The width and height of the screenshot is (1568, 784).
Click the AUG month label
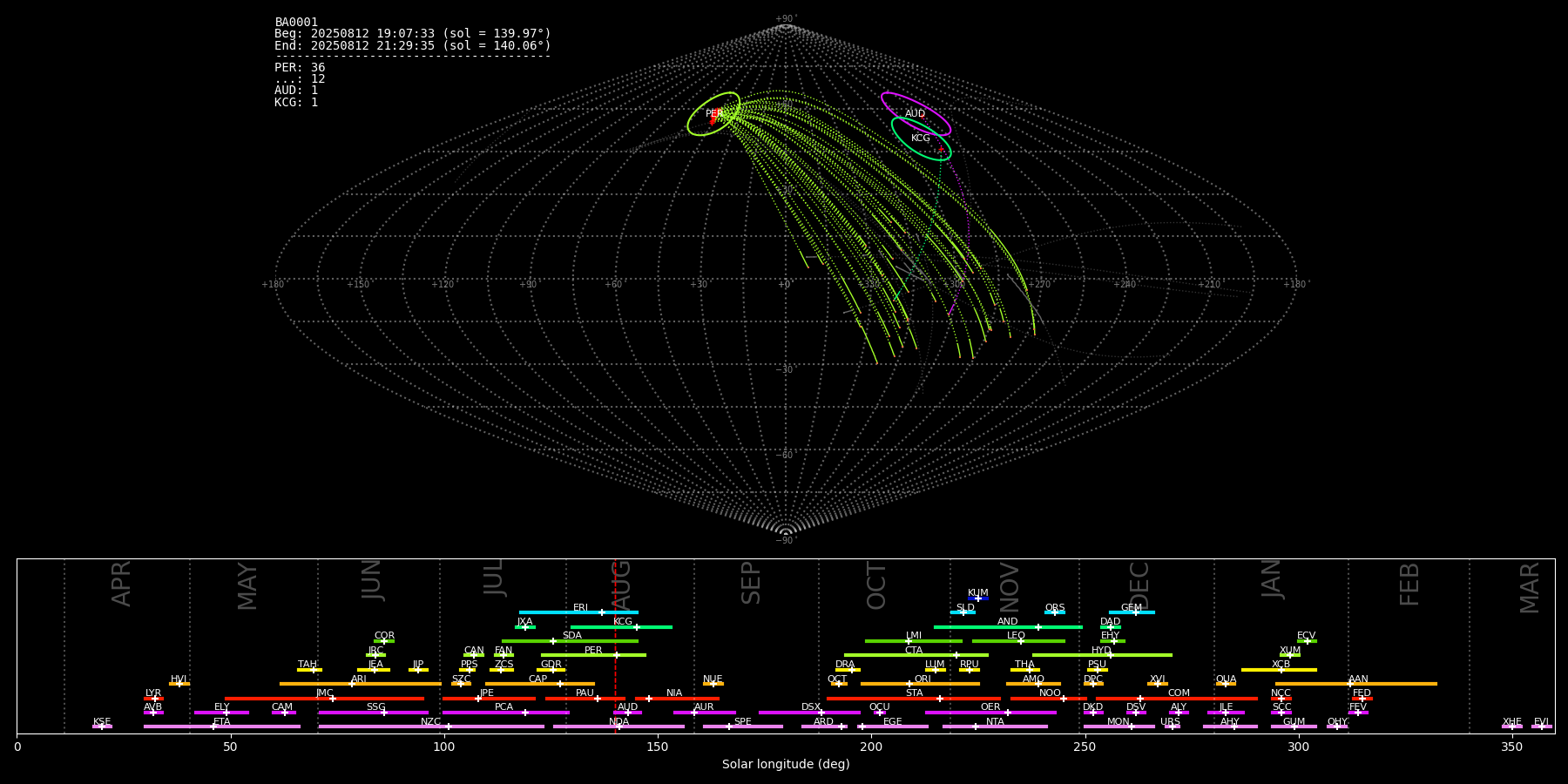621,585
